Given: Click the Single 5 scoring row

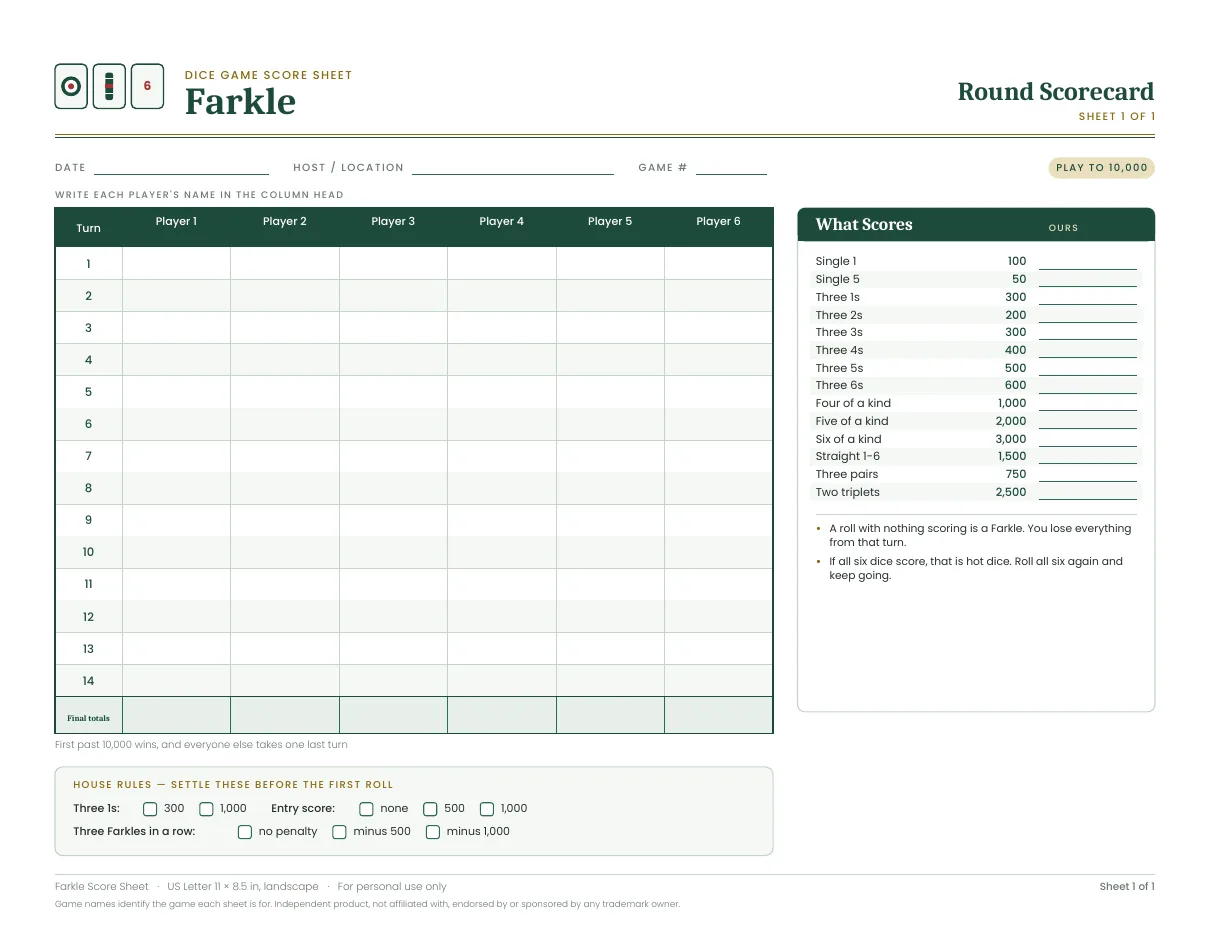Looking at the screenshot, I should 976,279.
